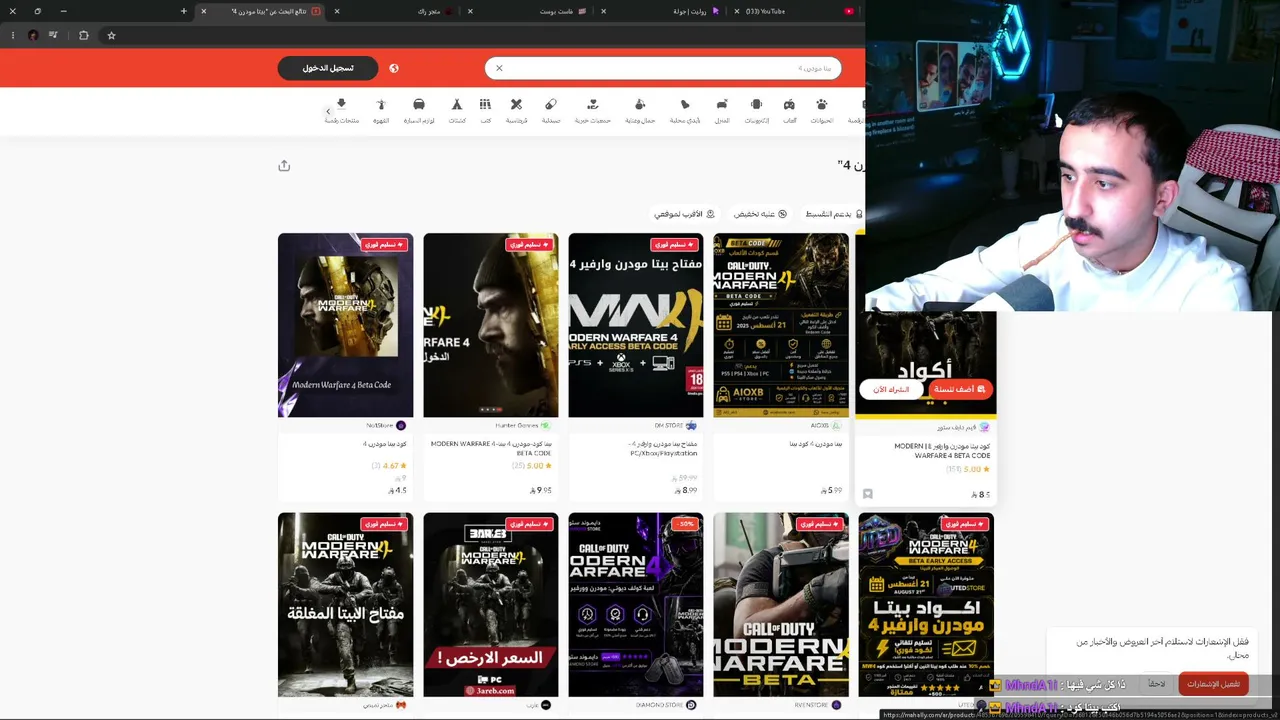Open the DM STORE seller link
Screen dimensions: 1280x720
675,426
